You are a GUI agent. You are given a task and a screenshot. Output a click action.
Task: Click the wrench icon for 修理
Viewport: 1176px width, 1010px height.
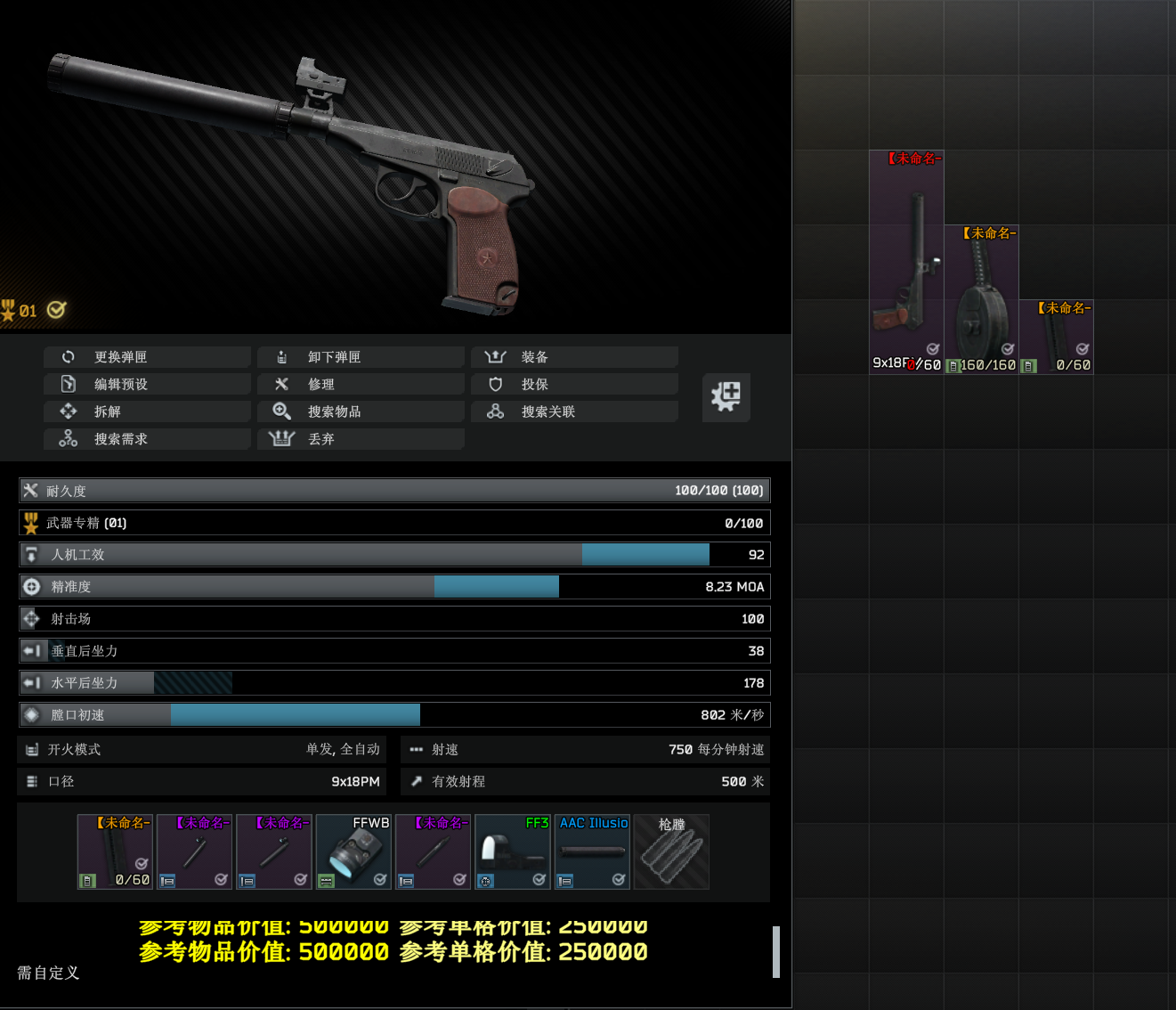tap(281, 384)
